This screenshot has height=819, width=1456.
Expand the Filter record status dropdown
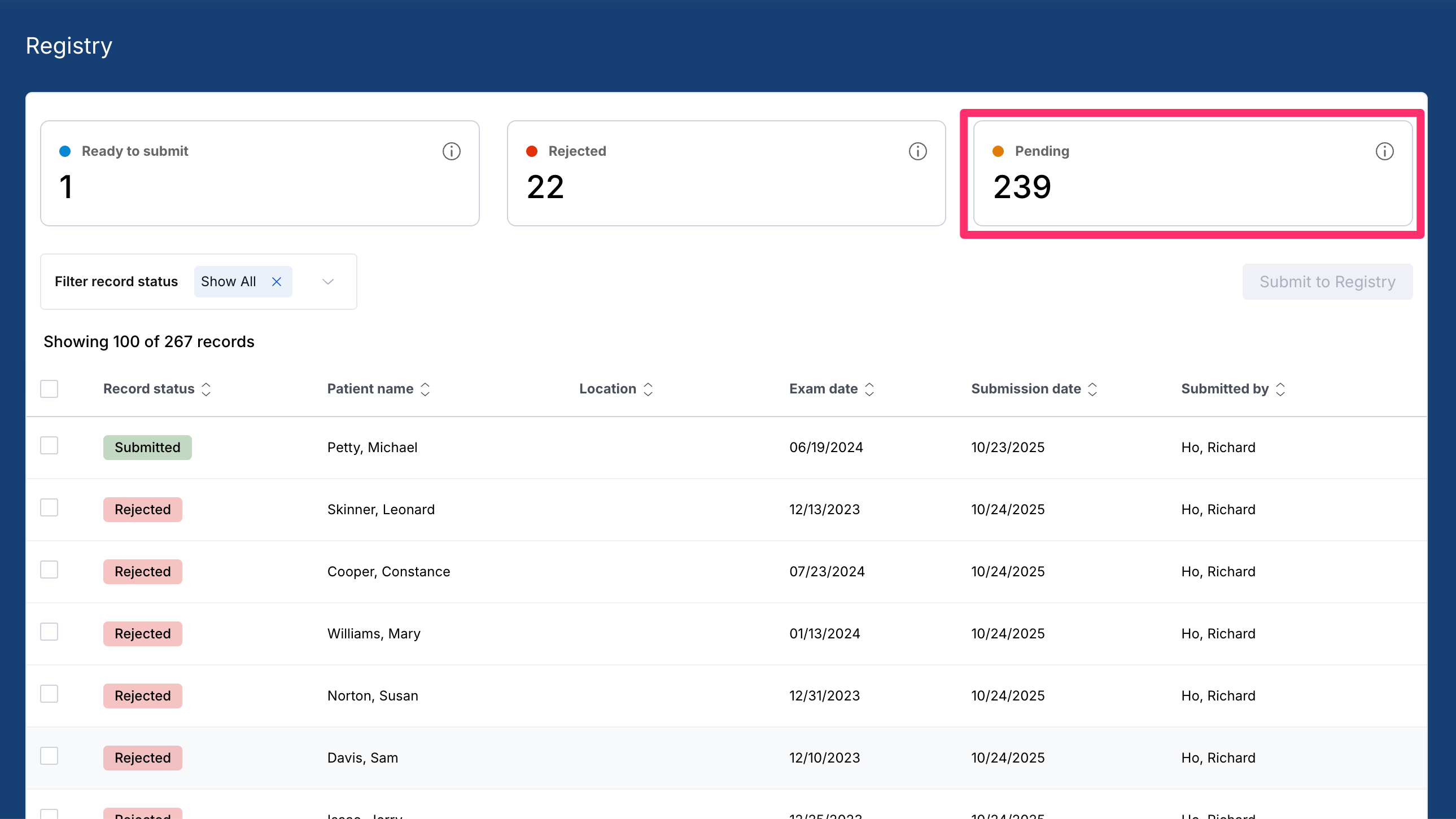click(x=328, y=282)
